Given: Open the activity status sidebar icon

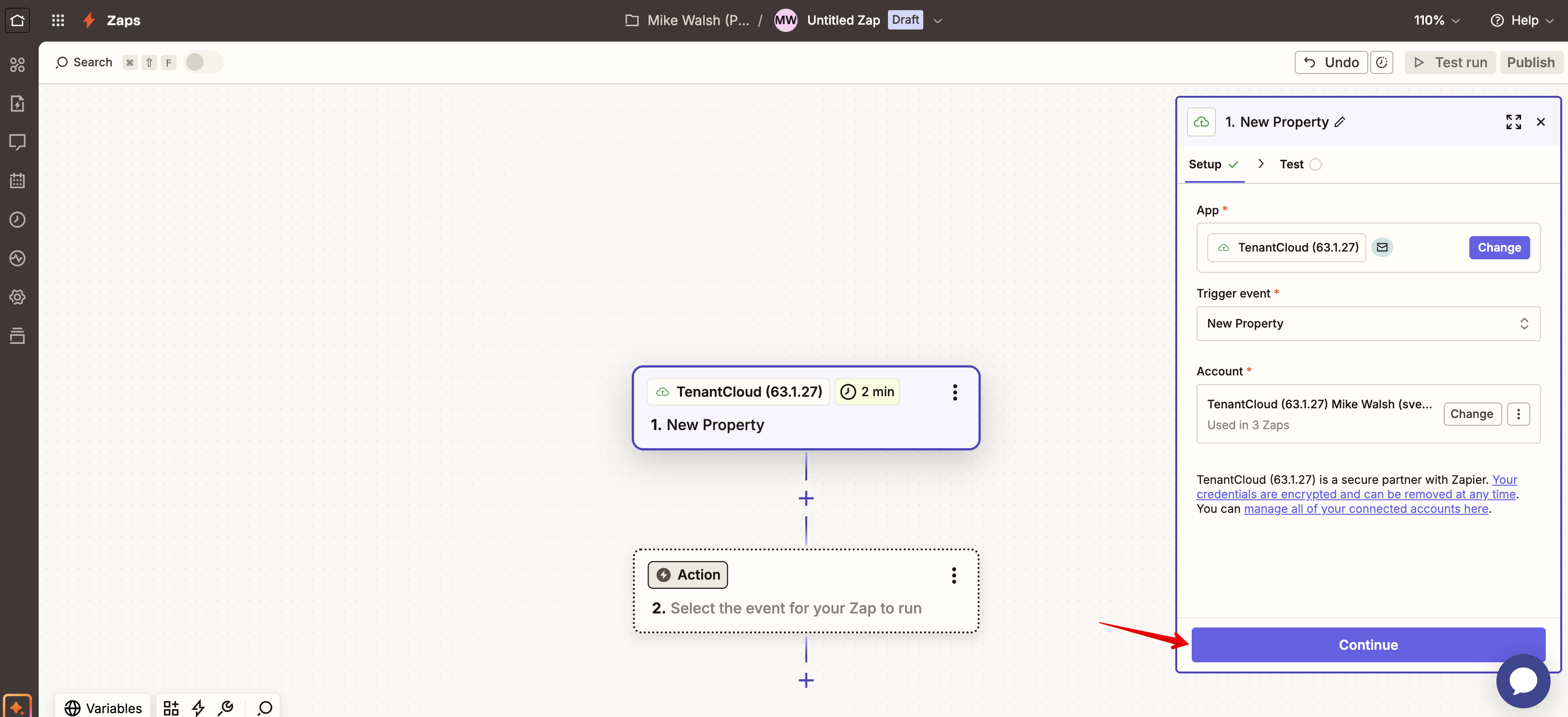Looking at the screenshot, I should tap(17, 258).
